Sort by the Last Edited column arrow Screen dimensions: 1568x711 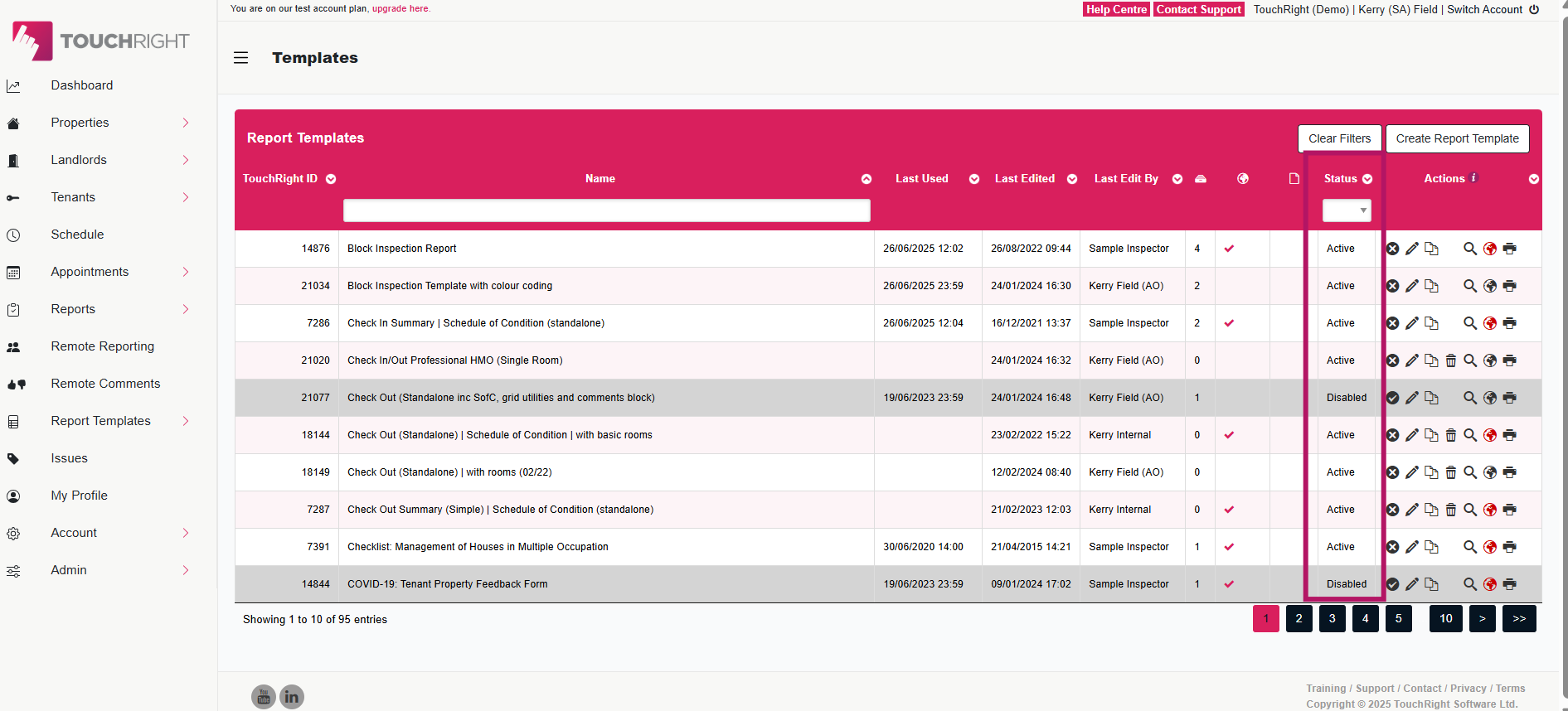tap(1071, 179)
